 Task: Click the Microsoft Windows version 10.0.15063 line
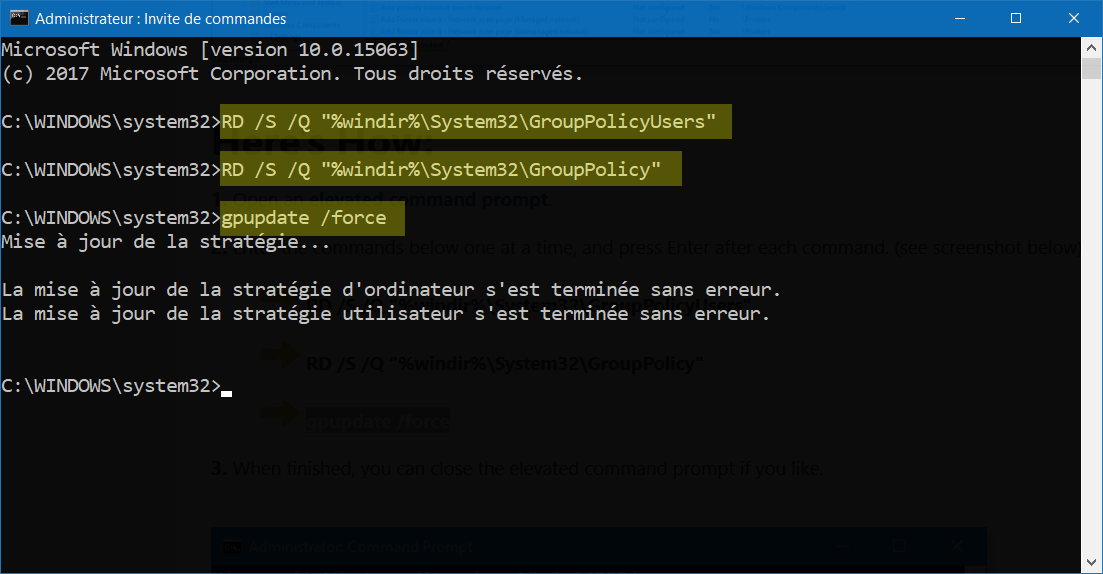[x=210, y=50]
